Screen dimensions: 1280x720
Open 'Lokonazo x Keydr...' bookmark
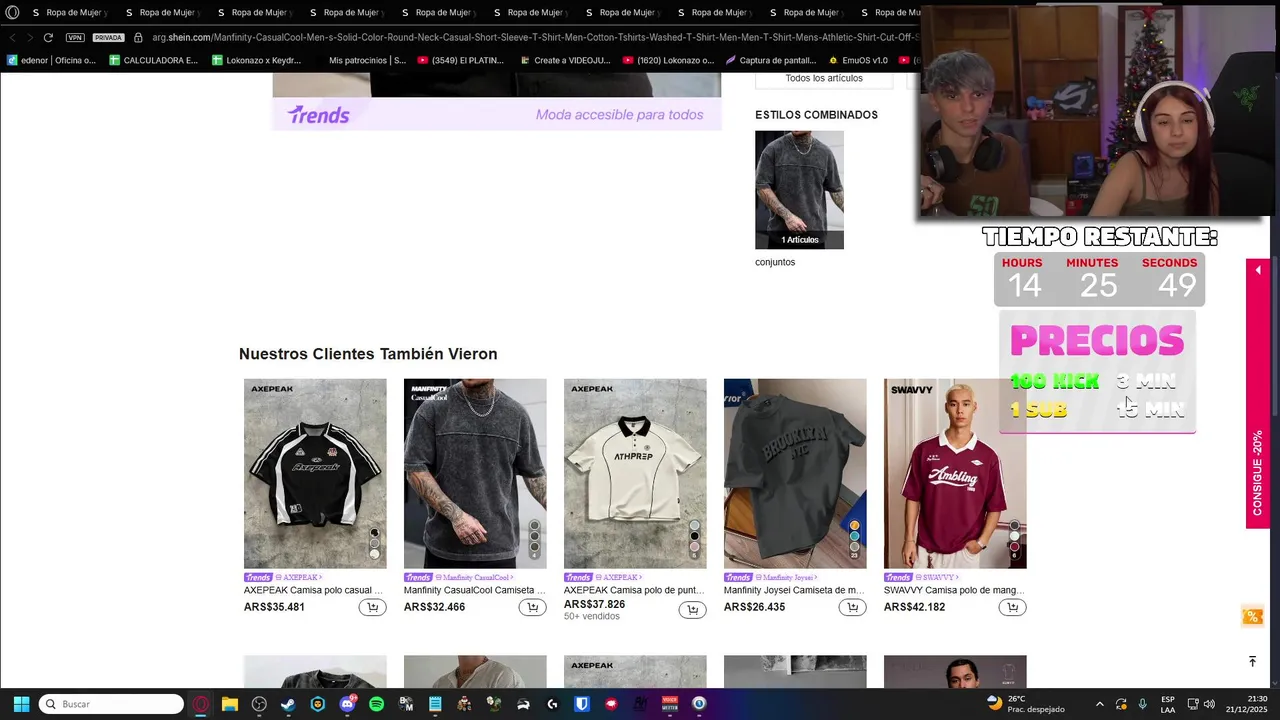pyautogui.click(x=257, y=60)
